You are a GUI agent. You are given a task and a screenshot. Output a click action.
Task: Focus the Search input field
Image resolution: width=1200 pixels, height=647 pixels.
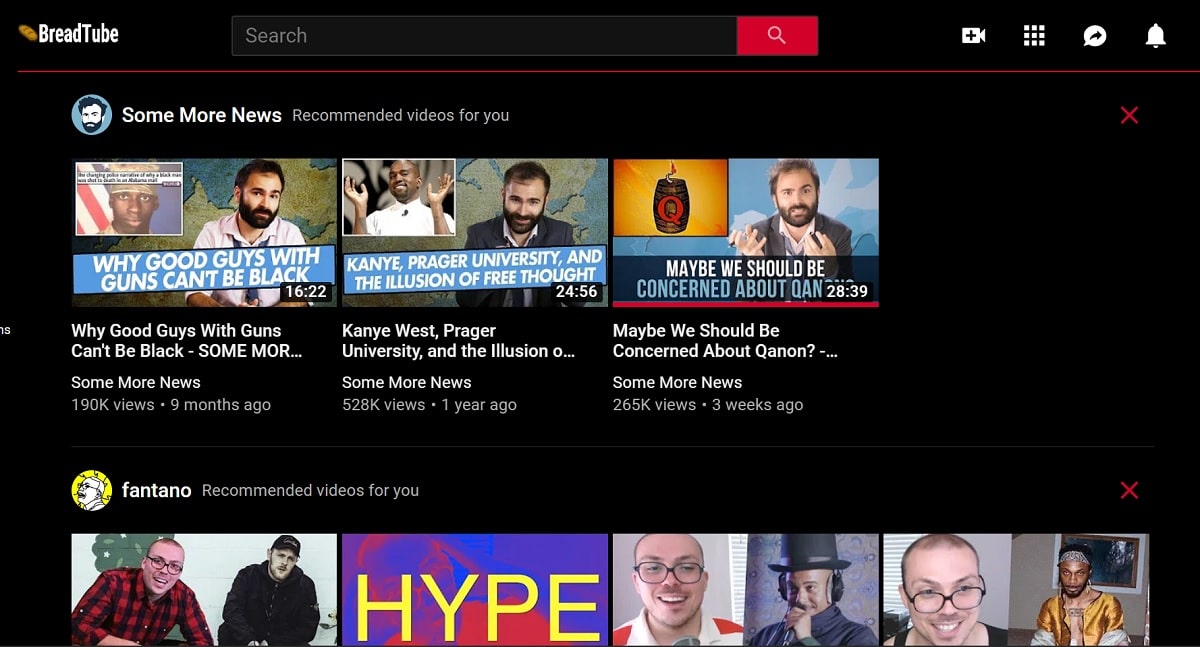[484, 35]
